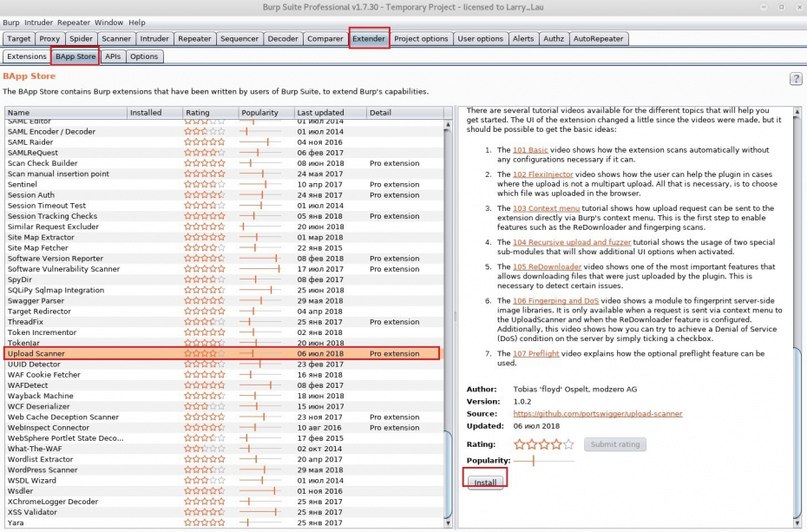Switch to the Extensions sub-tab

27,57
